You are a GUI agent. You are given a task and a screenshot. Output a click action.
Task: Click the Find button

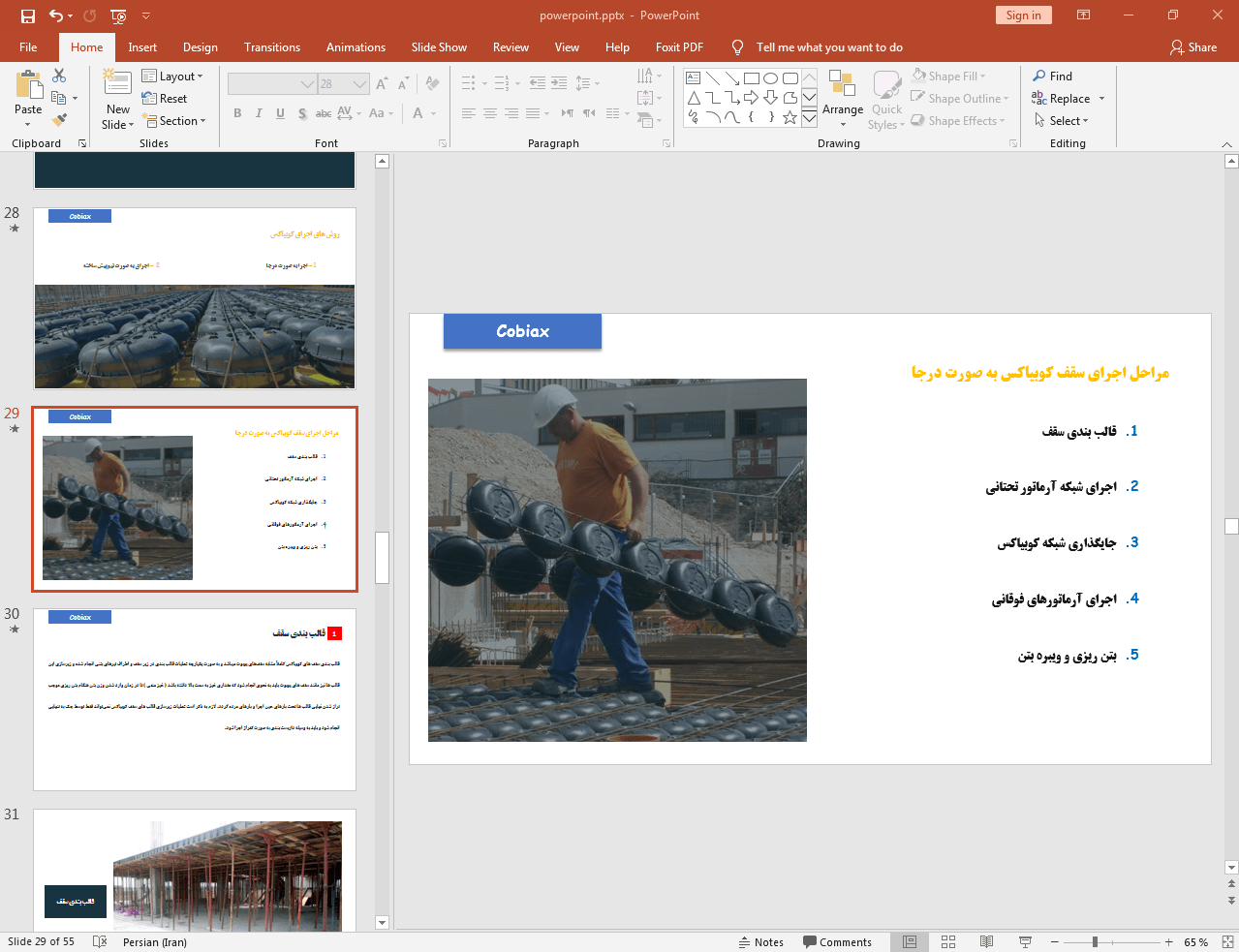pyautogui.click(x=1053, y=77)
